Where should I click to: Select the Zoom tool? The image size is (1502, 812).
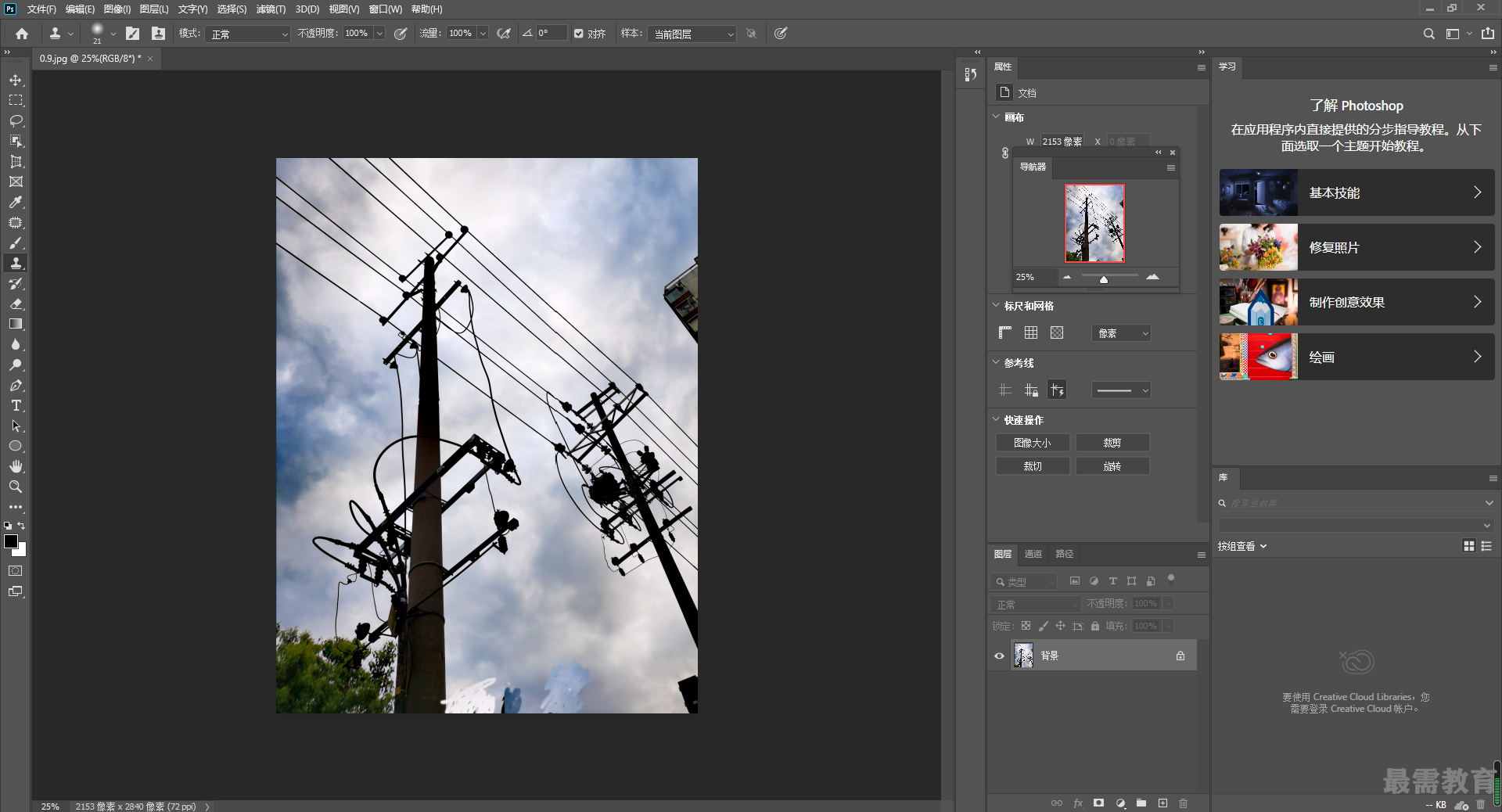(x=16, y=487)
